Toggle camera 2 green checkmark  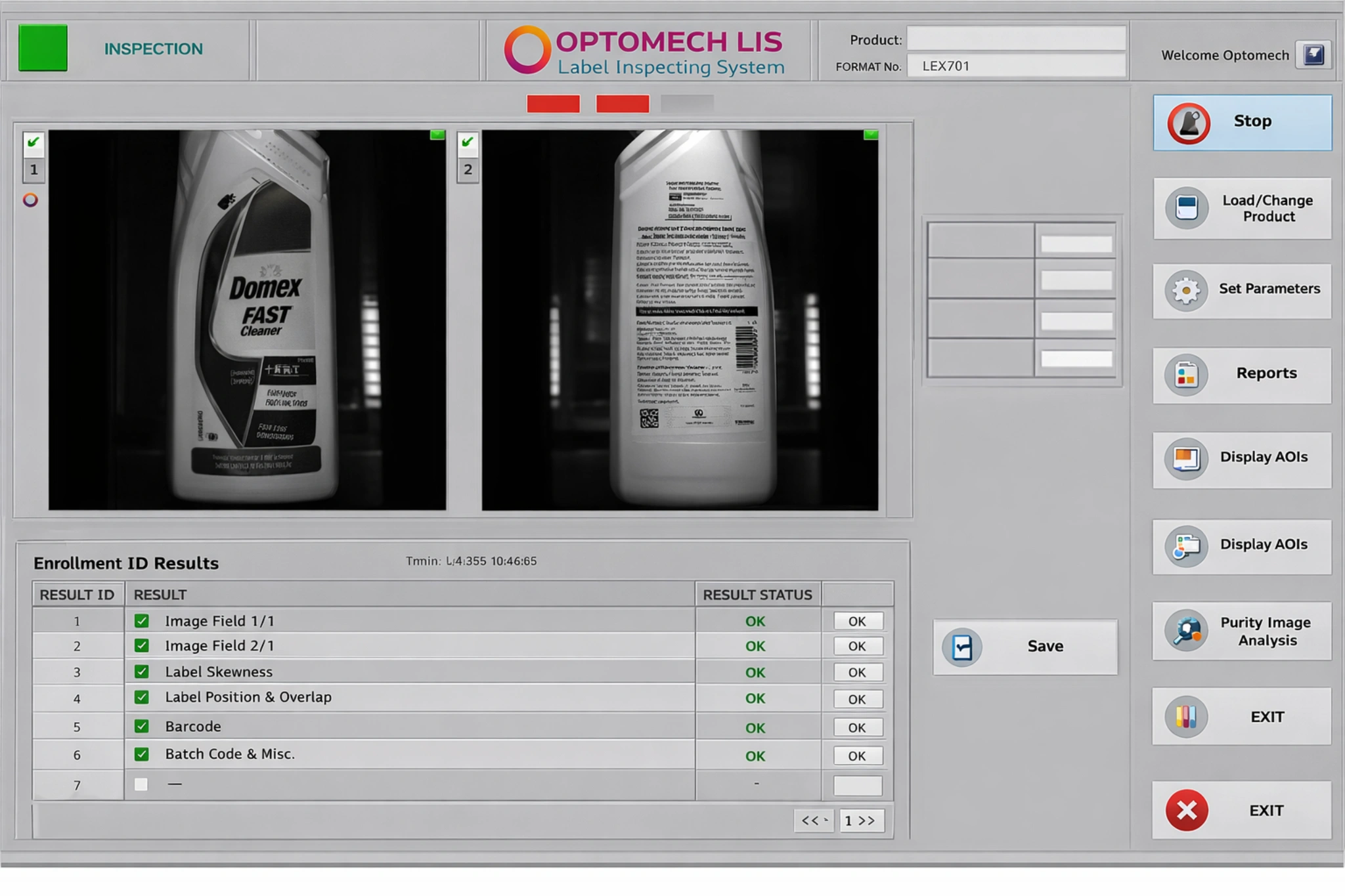pyautogui.click(x=467, y=142)
